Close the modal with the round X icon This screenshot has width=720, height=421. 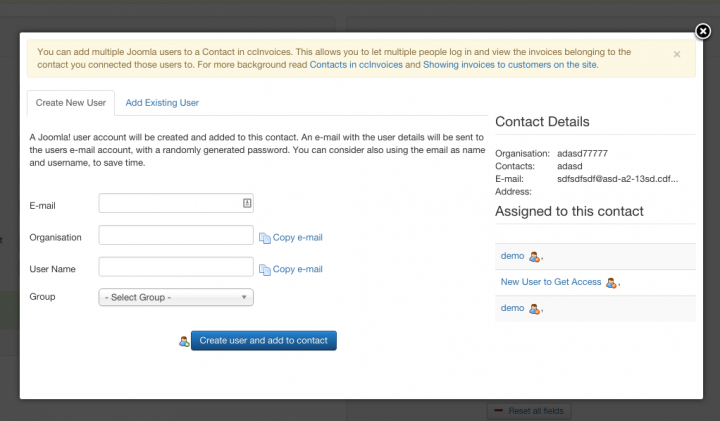tap(703, 31)
